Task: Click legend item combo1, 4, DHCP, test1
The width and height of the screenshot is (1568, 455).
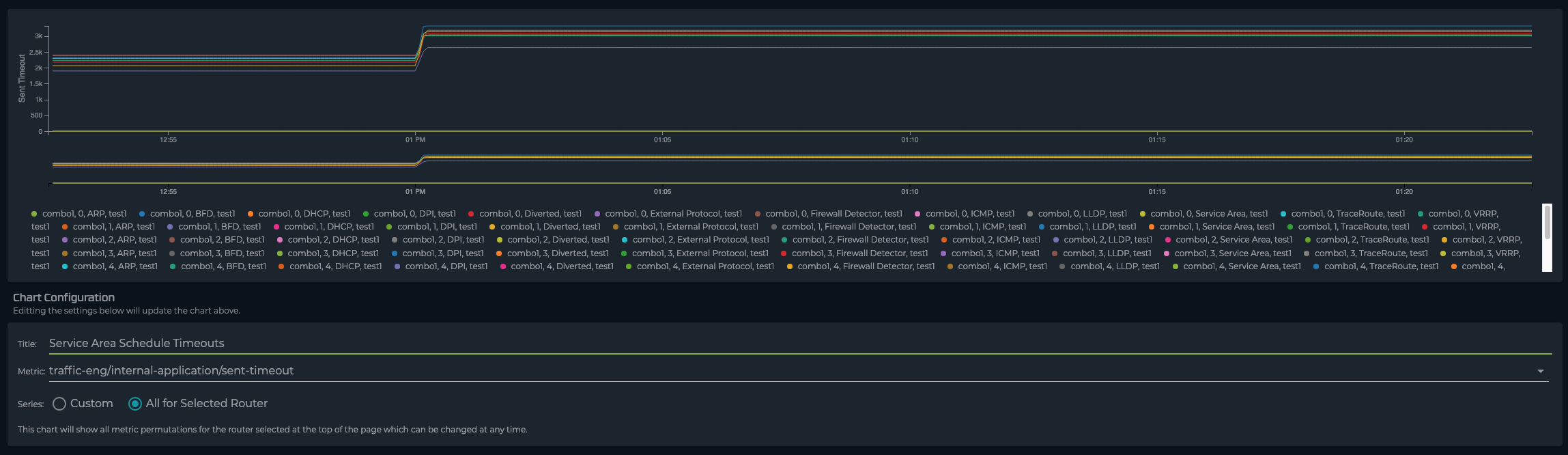Action: pos(330,266)
